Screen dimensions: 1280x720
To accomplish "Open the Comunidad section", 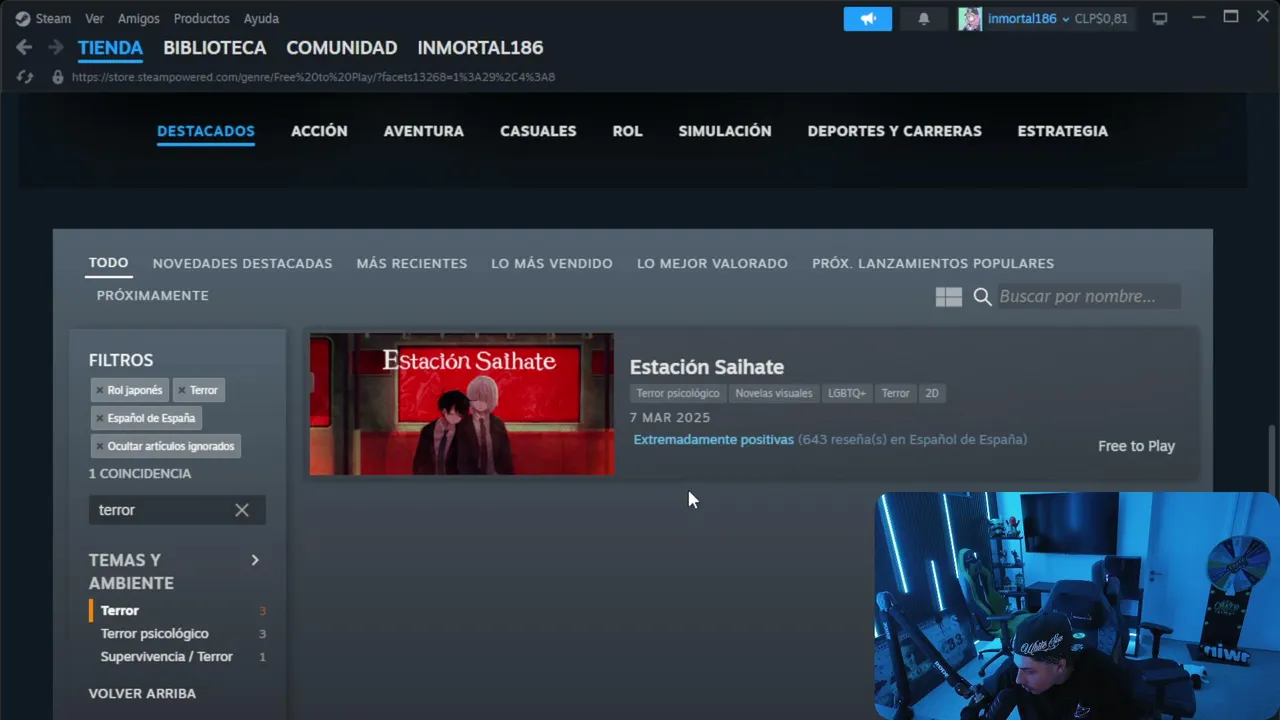I will (x=342, y=48).
